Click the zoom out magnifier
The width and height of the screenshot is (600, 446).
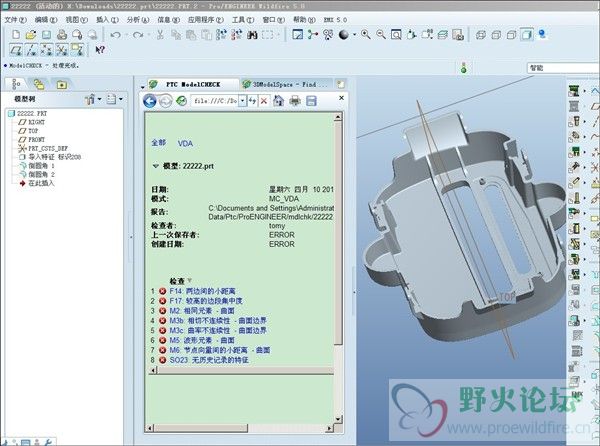pos(381,35)
